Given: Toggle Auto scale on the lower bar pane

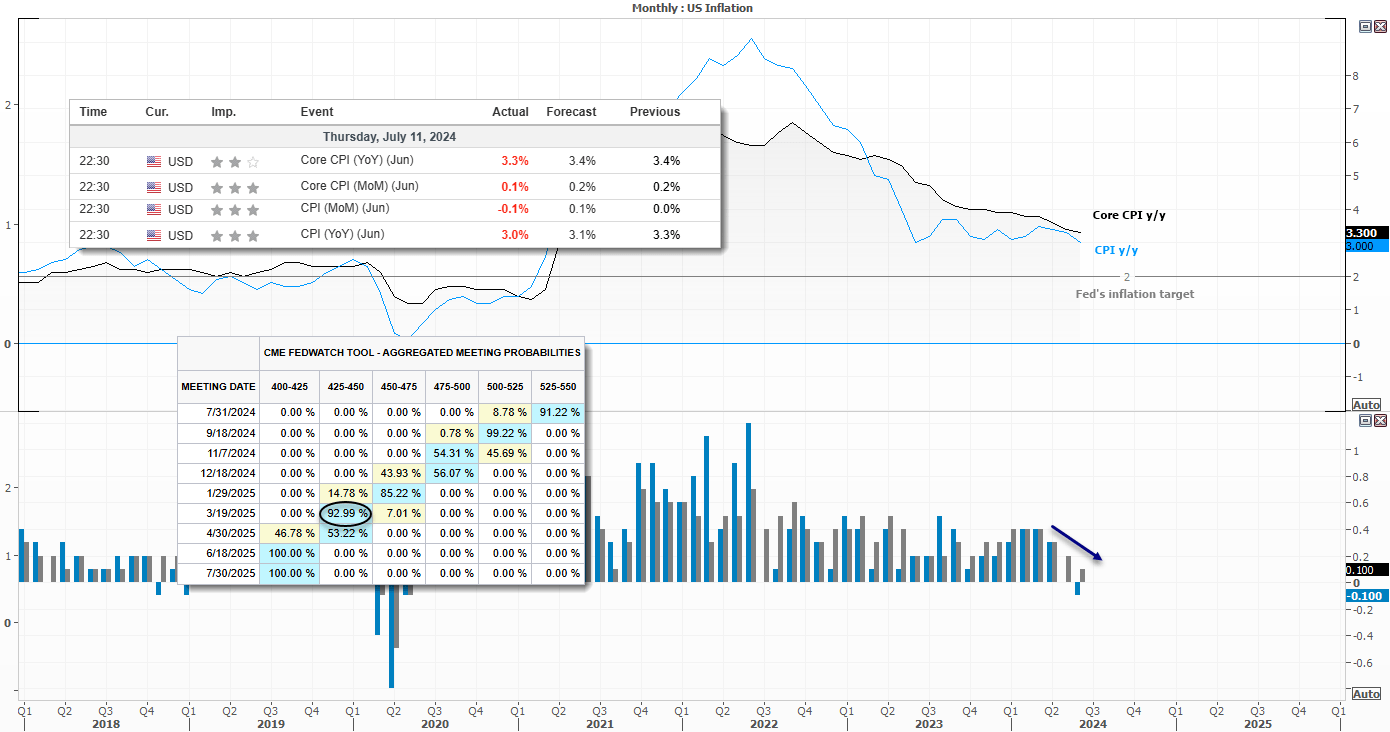Looking at the screenshot, I should pyautogui.click(x=1366, y=694).
